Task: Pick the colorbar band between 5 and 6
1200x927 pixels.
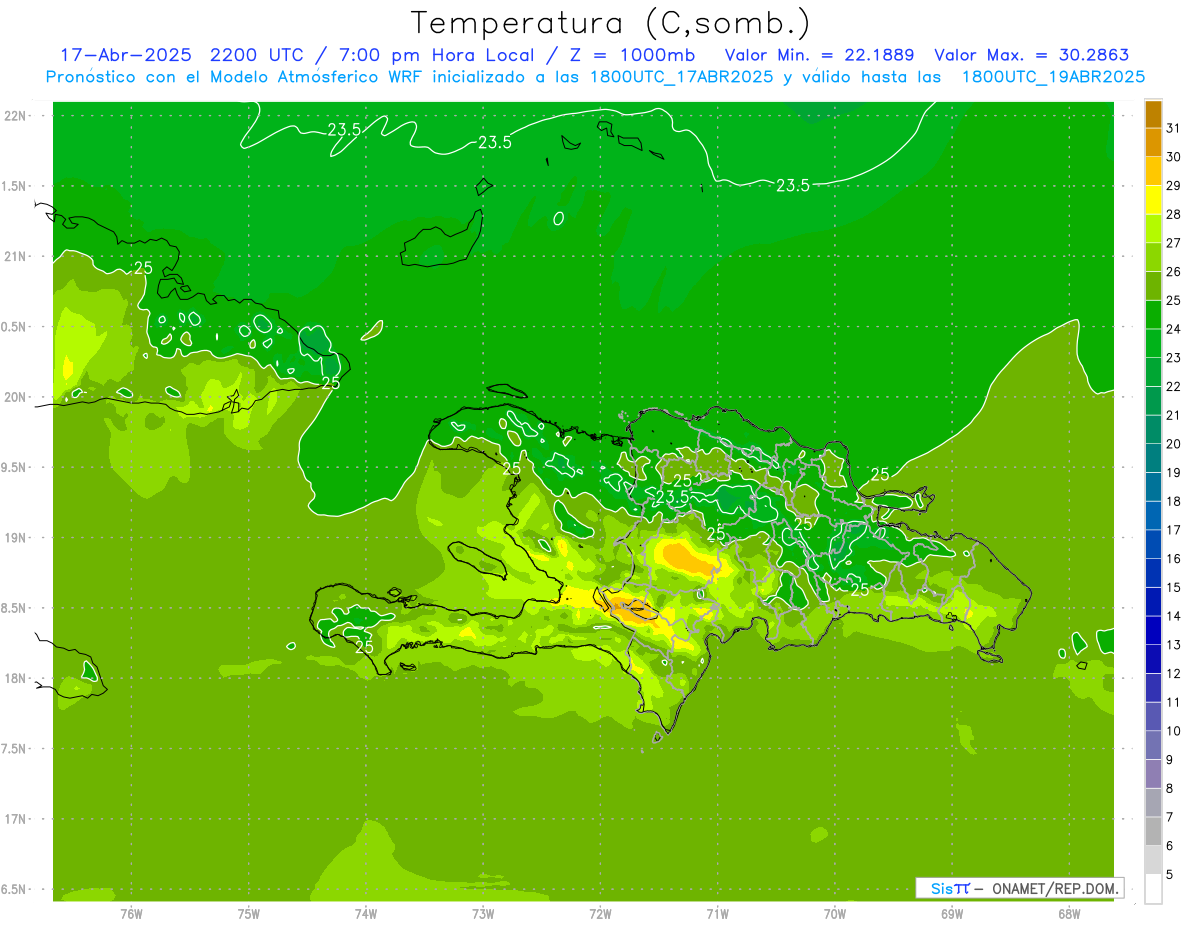Action: click(1153, 860)
